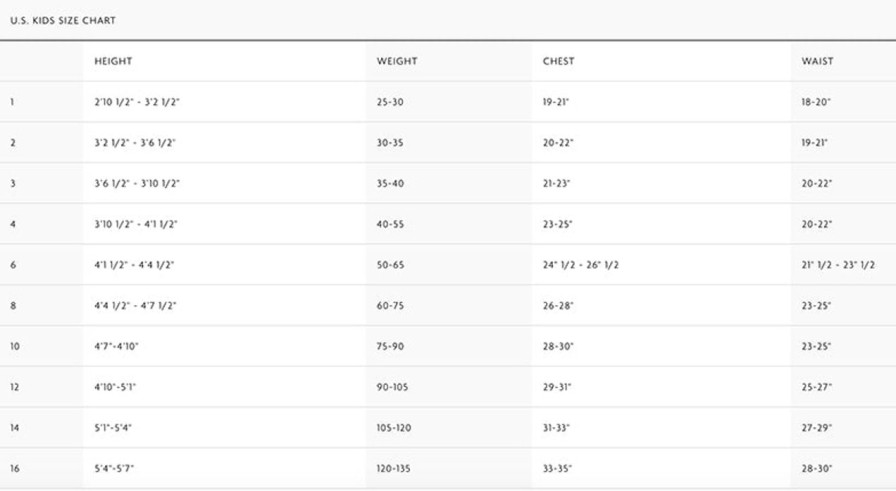Select the CHEST column header
Viewport: 896px width, 491px height.
coord(558,61)
